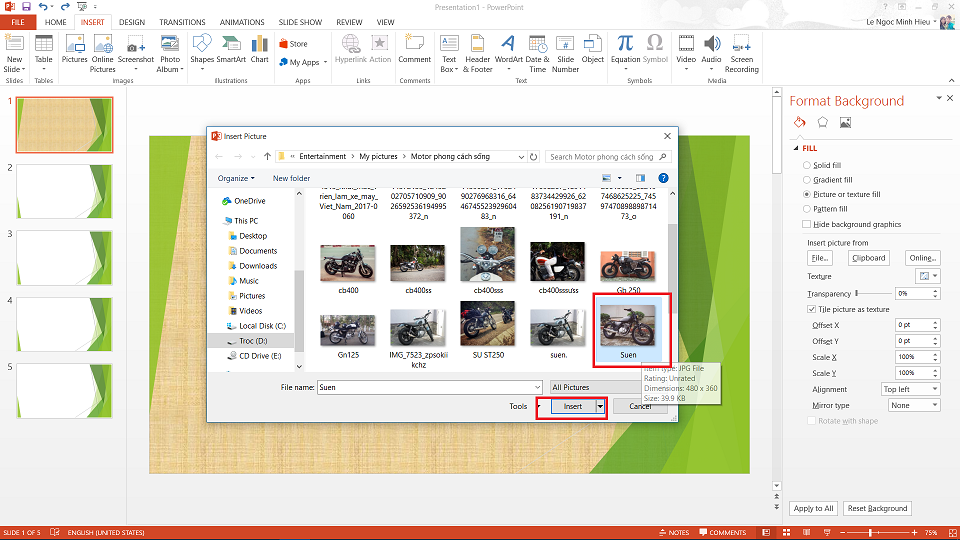Image resolution: width=960 pixels, height=540 pixels.
Task: Toggle the preview pane in dialog
Action: click(640, 178)
